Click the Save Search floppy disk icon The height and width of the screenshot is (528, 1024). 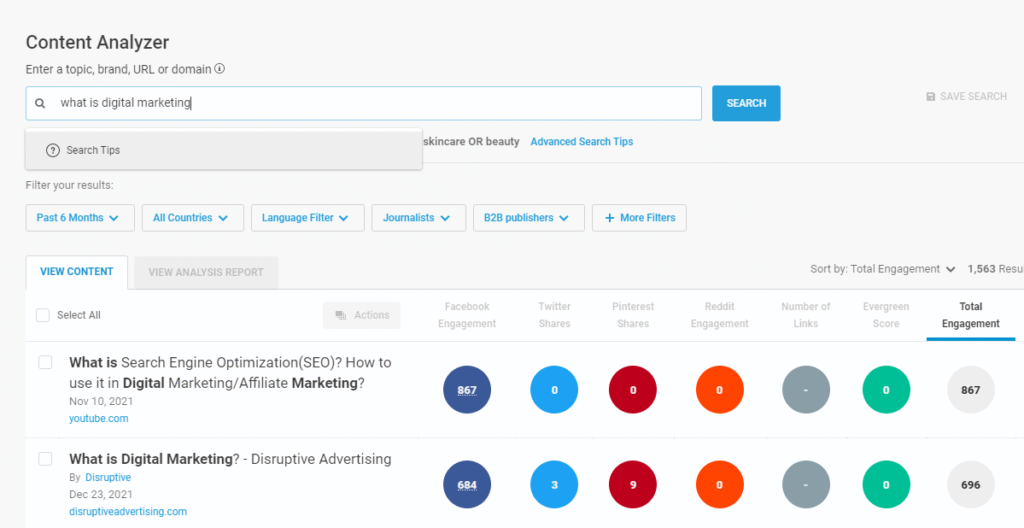point(931,97)
